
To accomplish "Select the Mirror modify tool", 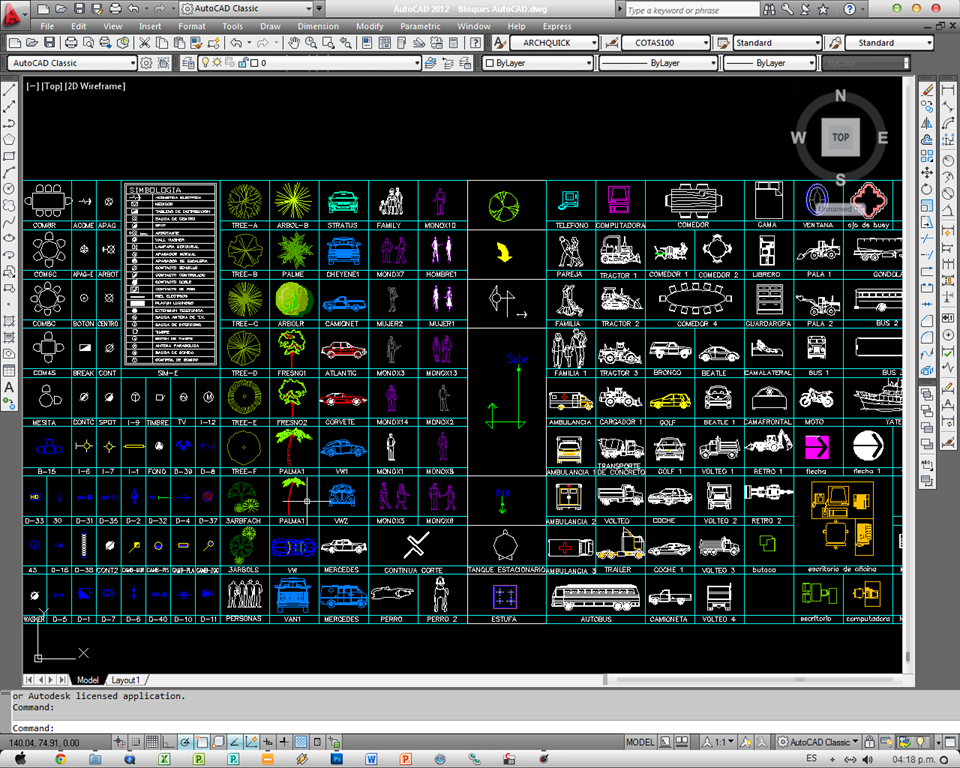I will tap(928, 123).
